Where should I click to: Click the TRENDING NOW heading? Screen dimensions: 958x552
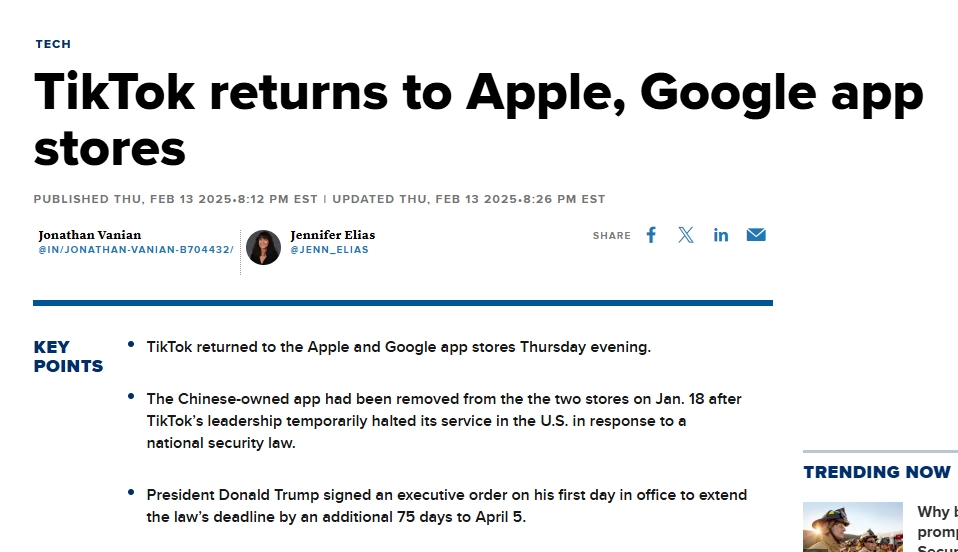pyautogui.click(x=877, y=472)
